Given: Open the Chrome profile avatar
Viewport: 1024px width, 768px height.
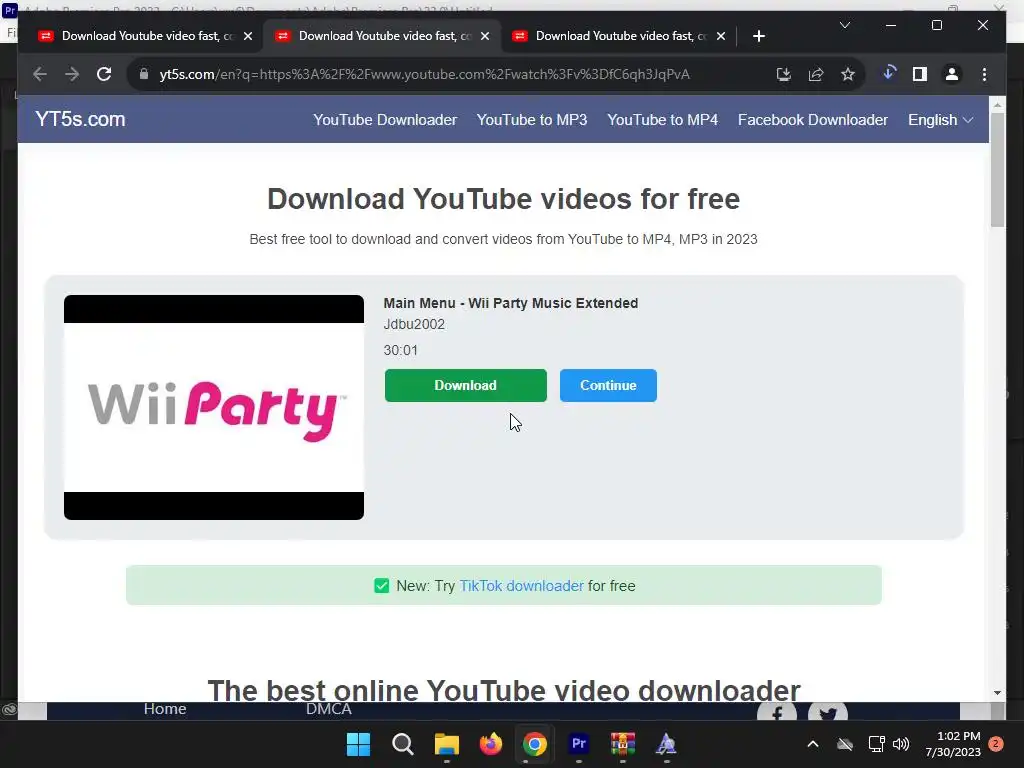Looking at the screenshot, I should pos(952,74).
